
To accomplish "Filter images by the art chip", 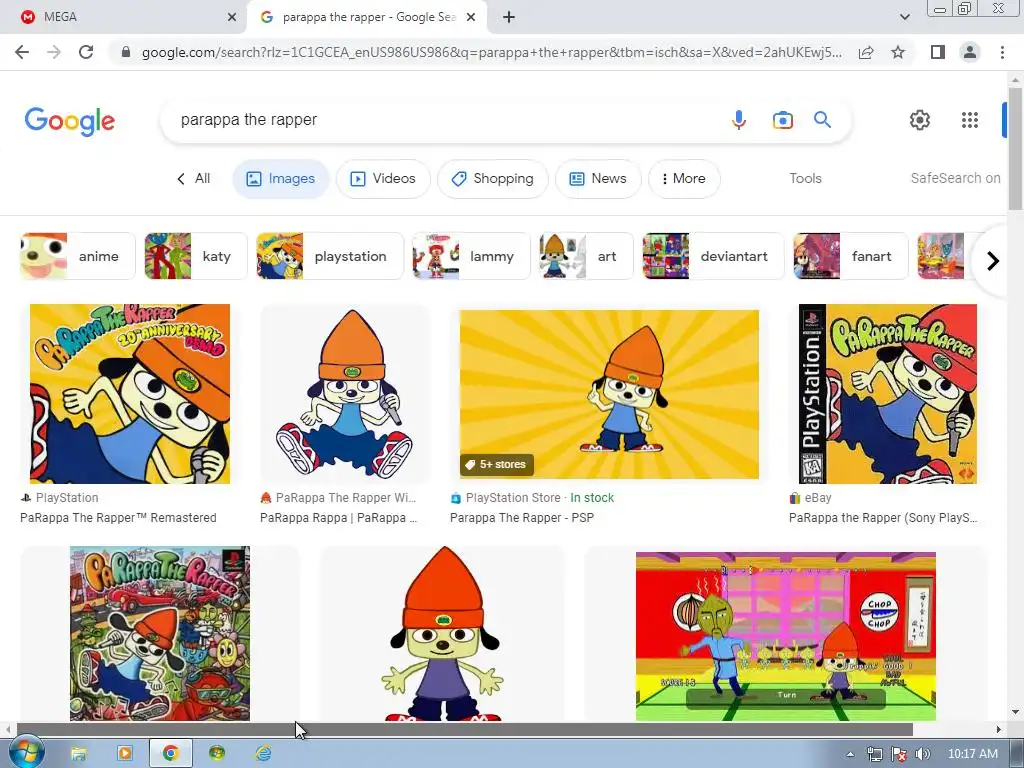I will [586, 256].
